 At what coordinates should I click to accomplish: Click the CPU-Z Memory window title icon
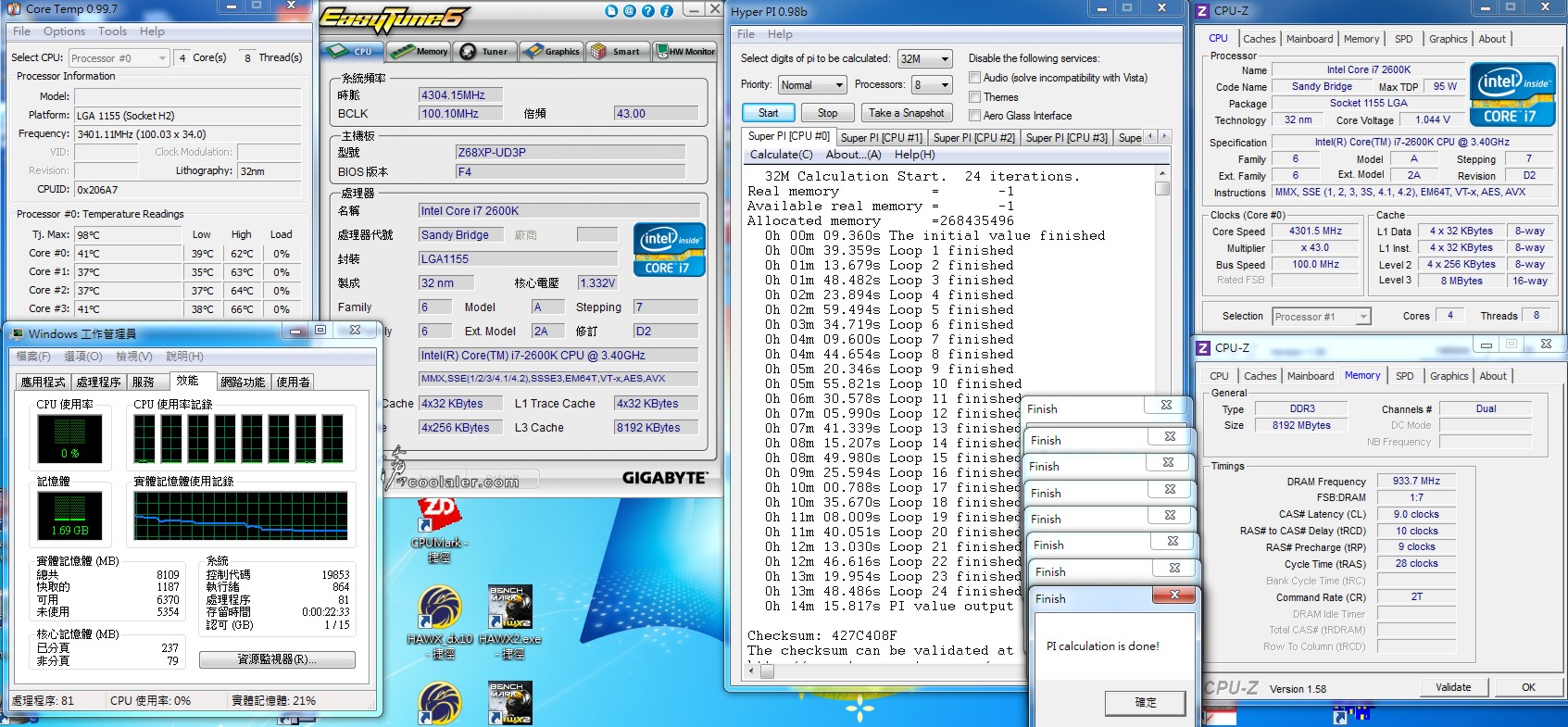pyautogui.click(x=1204, y=348)
